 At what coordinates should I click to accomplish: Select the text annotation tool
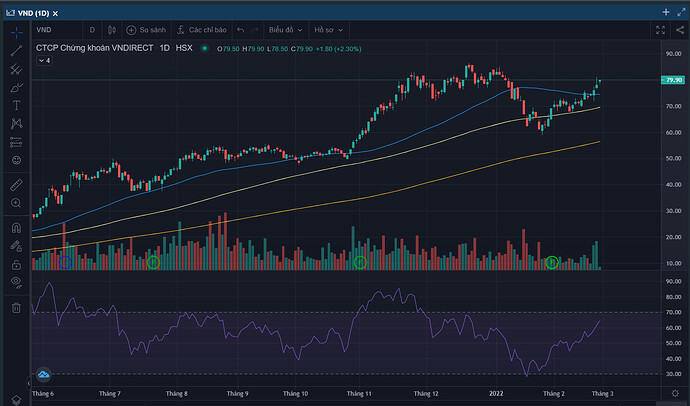[16, 106]
